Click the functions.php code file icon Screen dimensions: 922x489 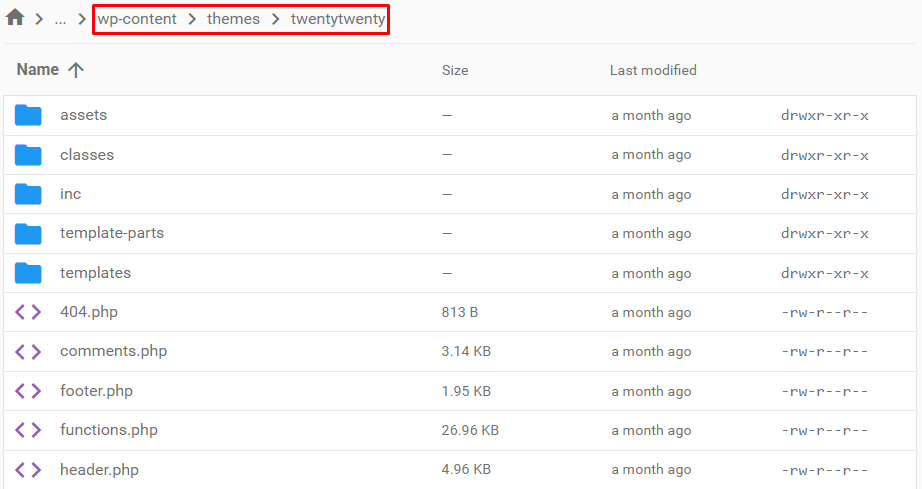point(28,430)
